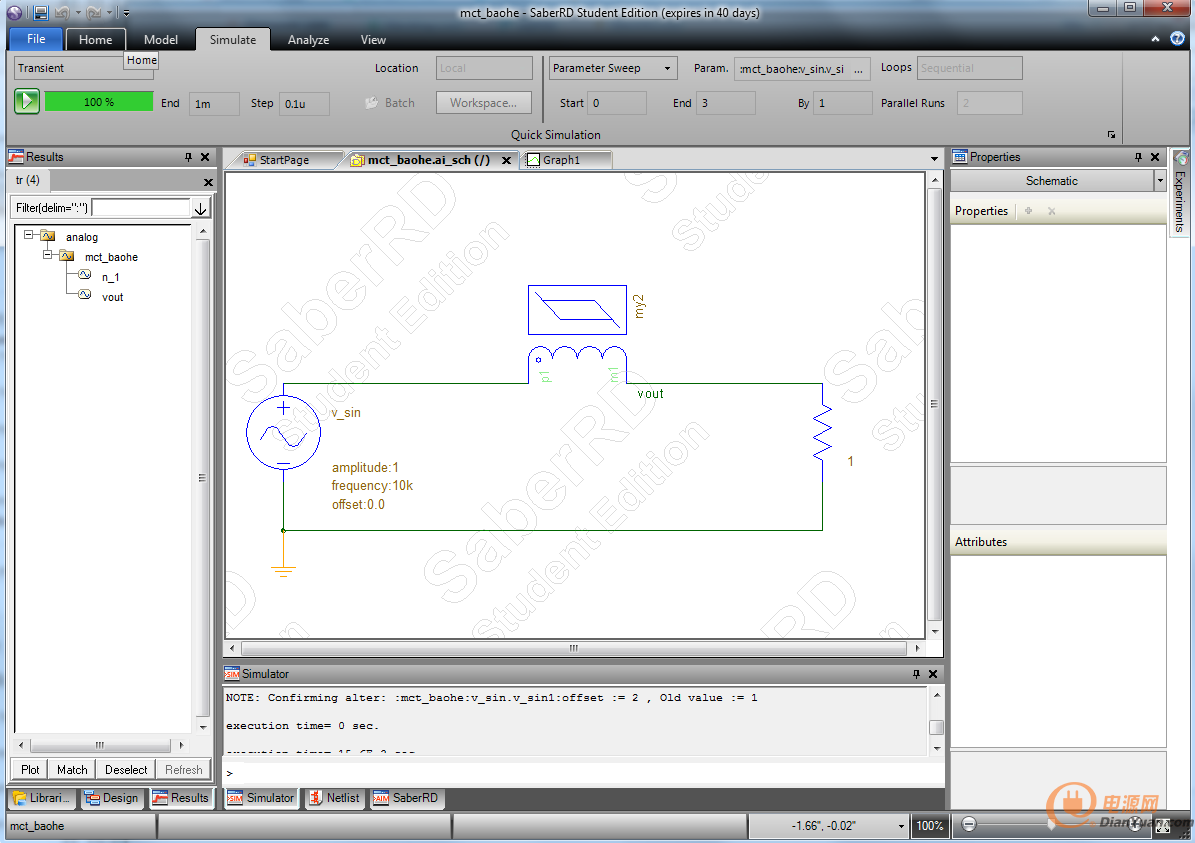Open the redo history dropdown arrow
The height and width of the screenshot is (843, 1195).
(x=110, y=13)
